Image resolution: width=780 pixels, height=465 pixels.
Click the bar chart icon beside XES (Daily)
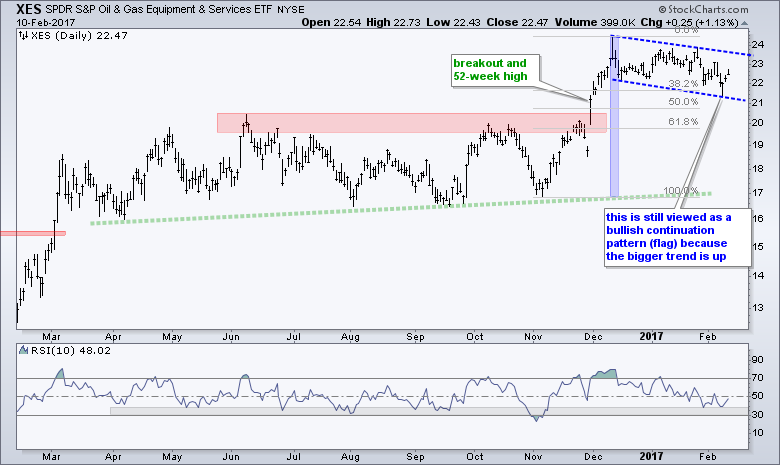23,36
